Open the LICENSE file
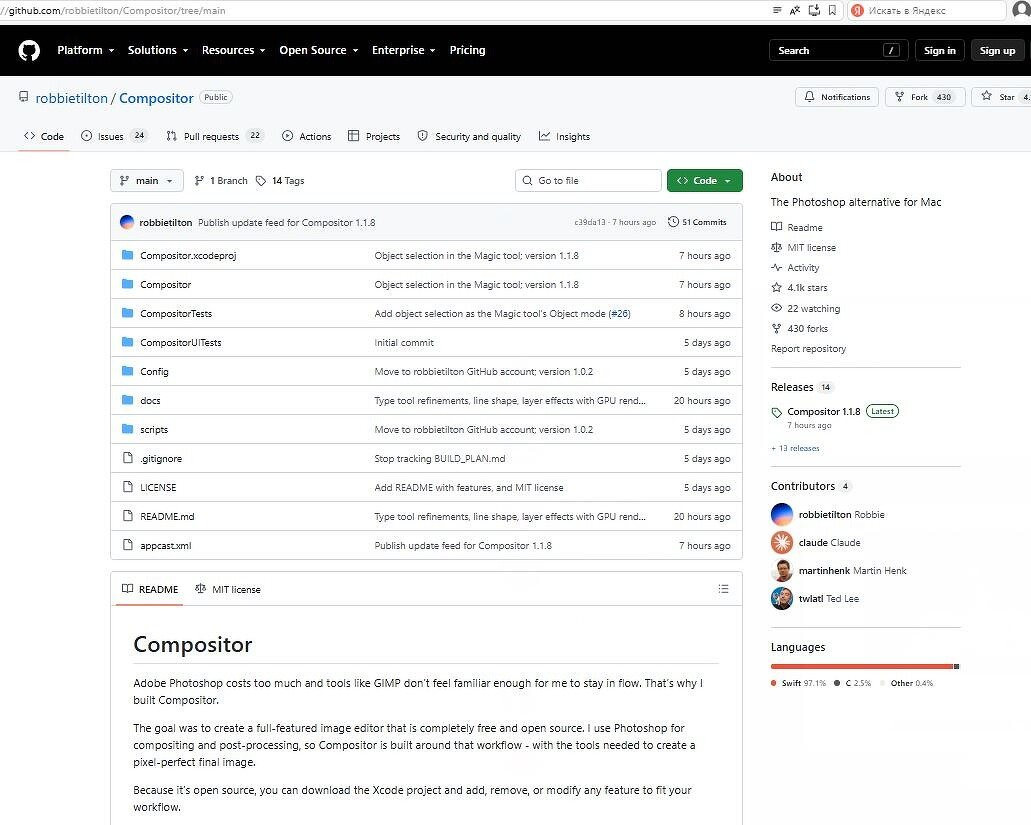Viewport: 1031px width, 825px height. pos(158,487)
